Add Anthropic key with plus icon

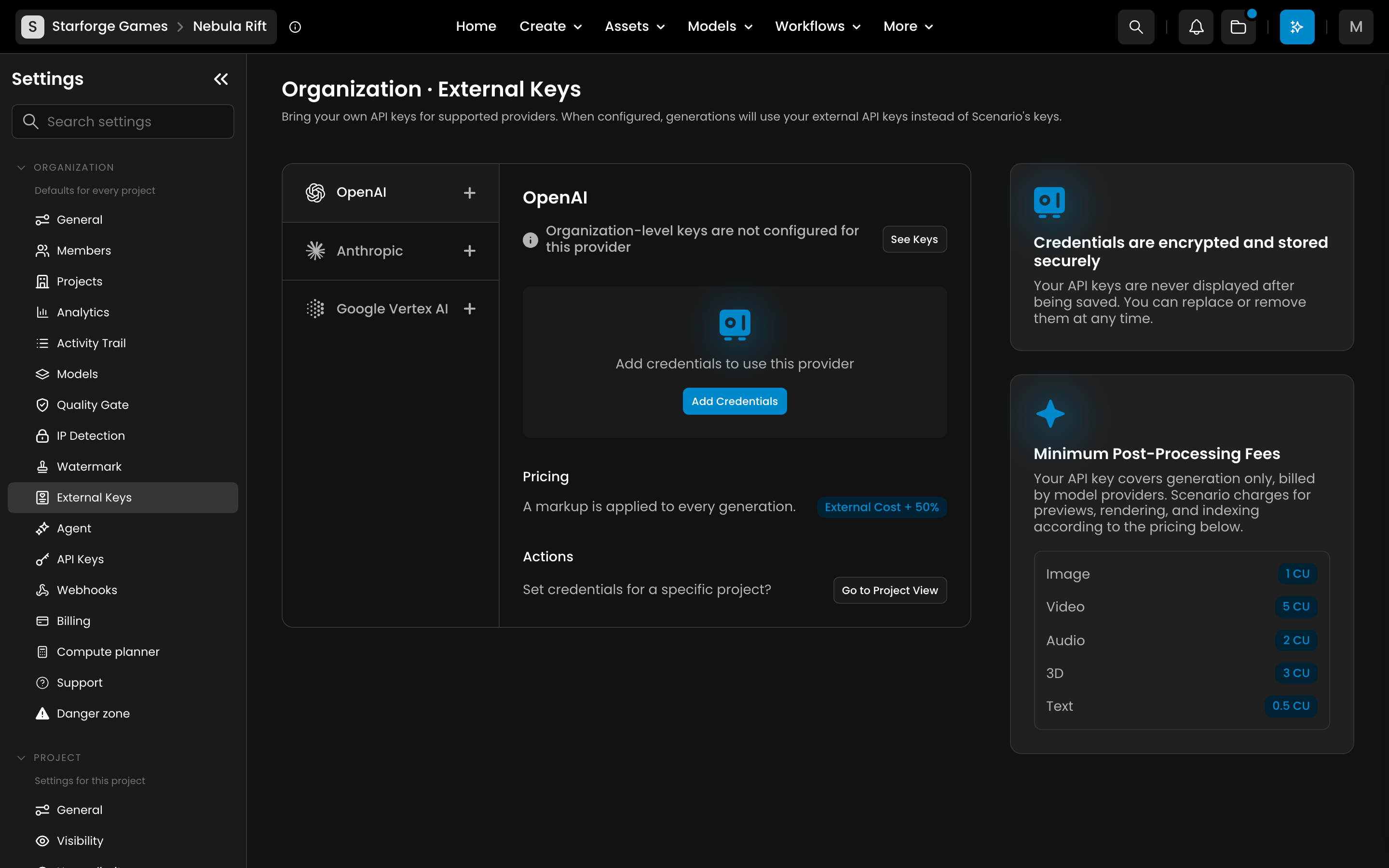(x=469, y=251)
